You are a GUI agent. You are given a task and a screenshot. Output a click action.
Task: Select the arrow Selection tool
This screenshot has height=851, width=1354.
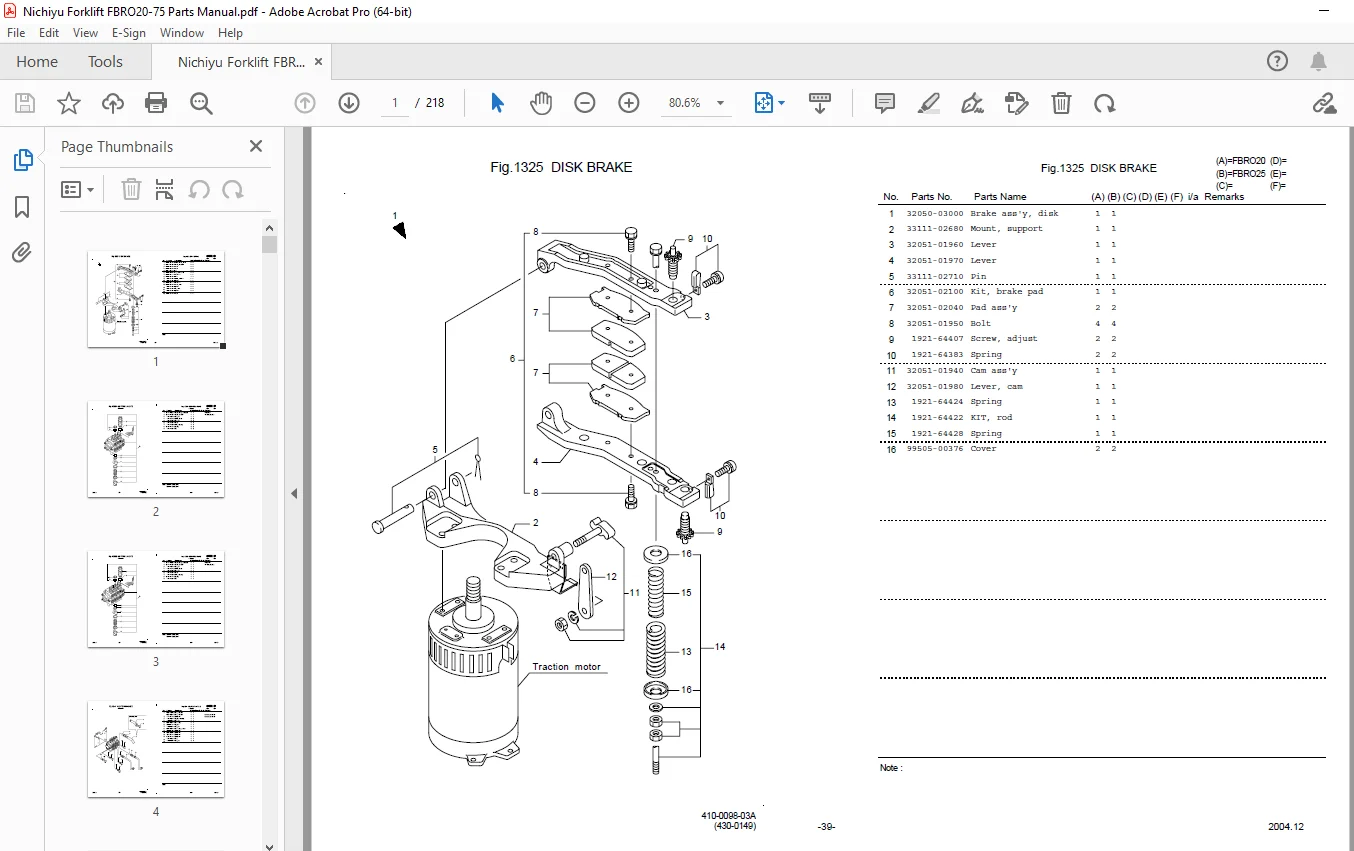497,103
